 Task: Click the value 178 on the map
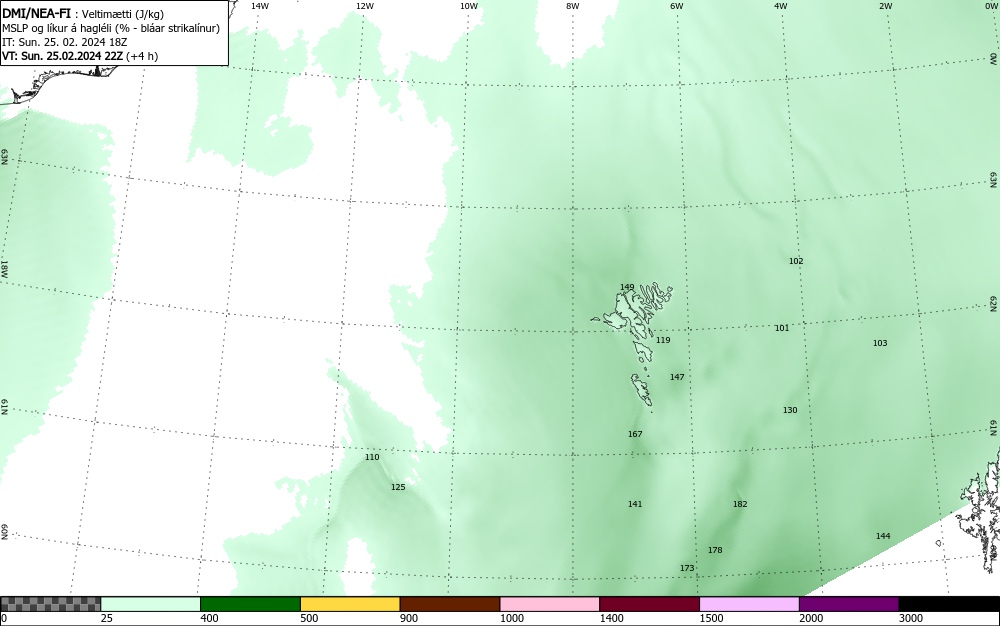715,550
